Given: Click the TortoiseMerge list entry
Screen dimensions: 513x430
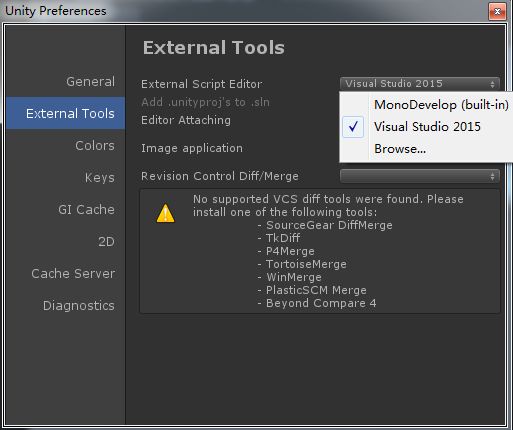Looking at the screenshot, I should [306, 264].
